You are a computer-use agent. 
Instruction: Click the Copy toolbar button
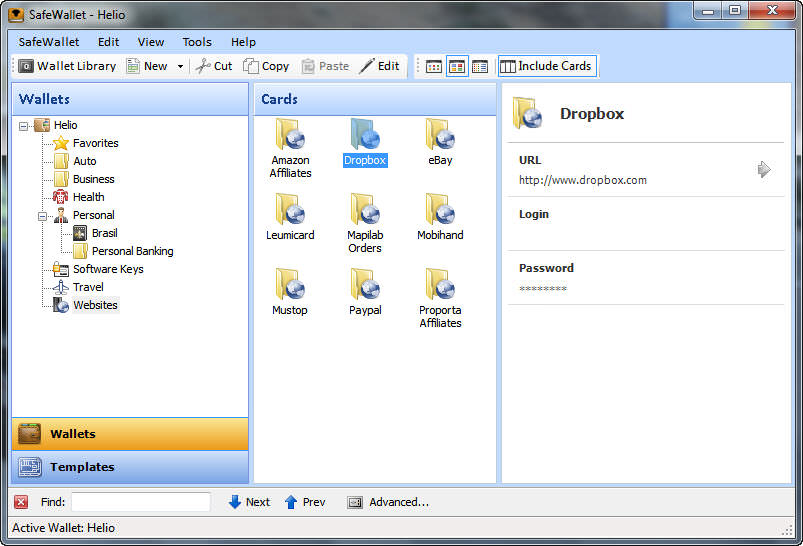click(266, 66)
